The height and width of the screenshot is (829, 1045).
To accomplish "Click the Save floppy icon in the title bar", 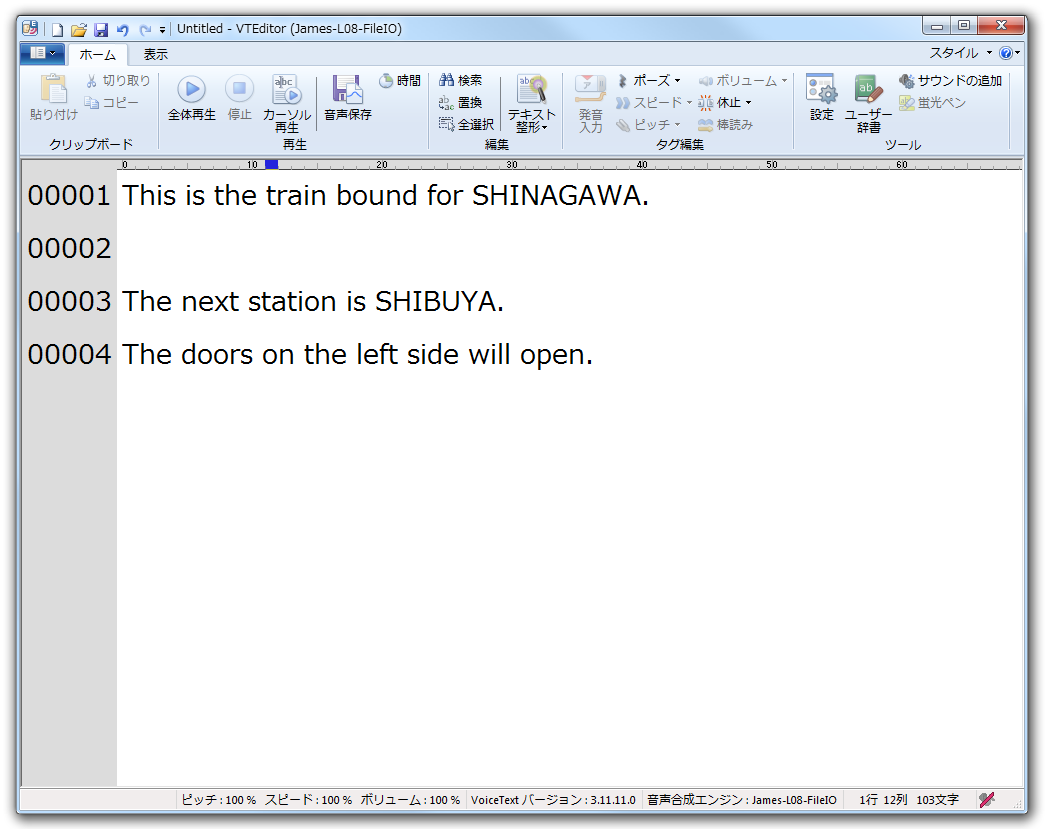I will tap(101, 29).
